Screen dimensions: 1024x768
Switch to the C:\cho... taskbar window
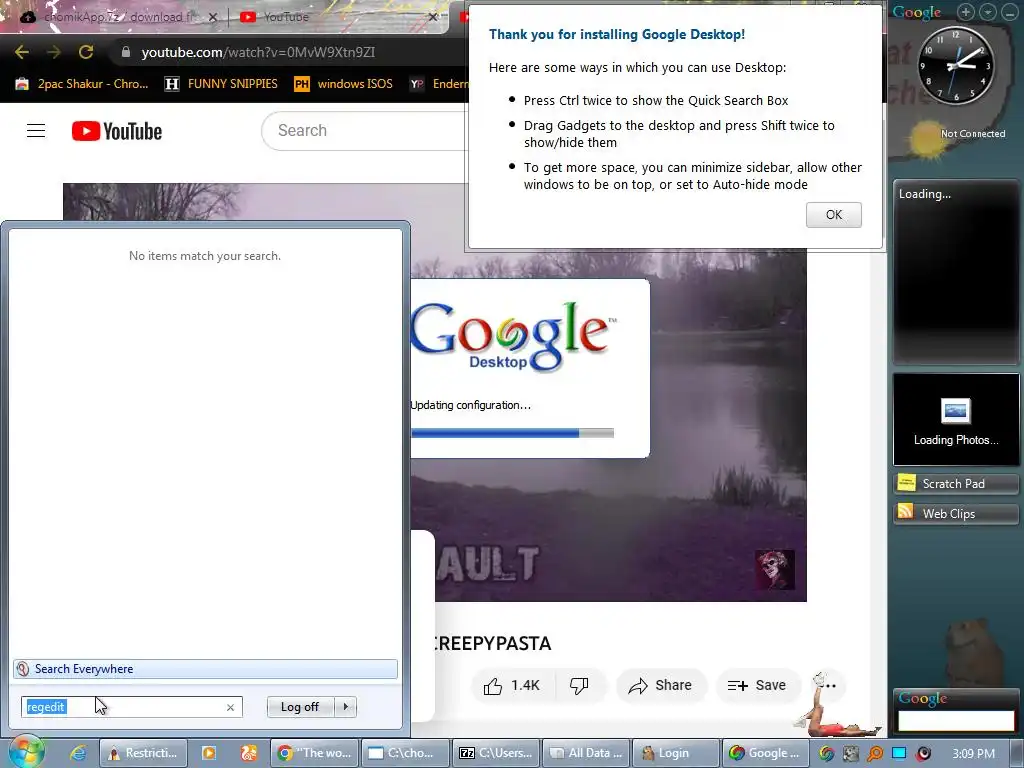(x=406, y=753)
